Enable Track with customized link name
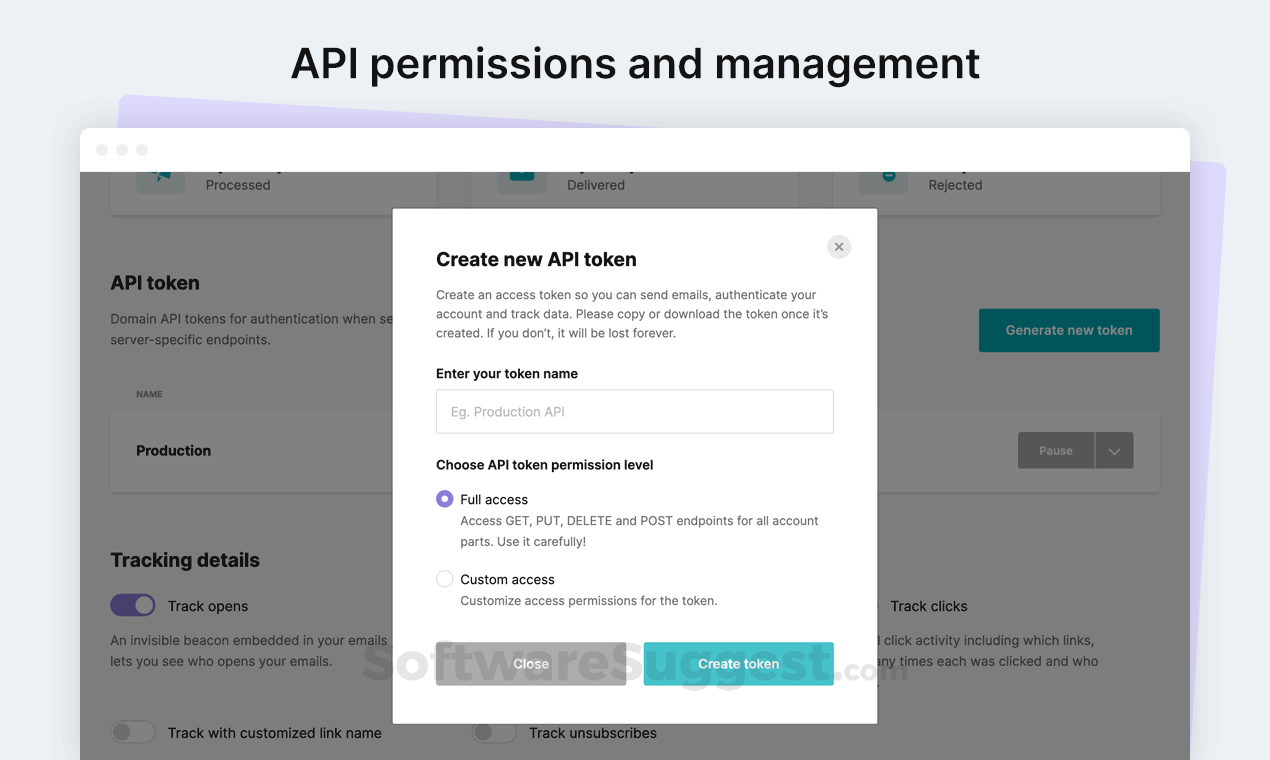This screenshot has height=760, width=1270. [x=133, y=732]
